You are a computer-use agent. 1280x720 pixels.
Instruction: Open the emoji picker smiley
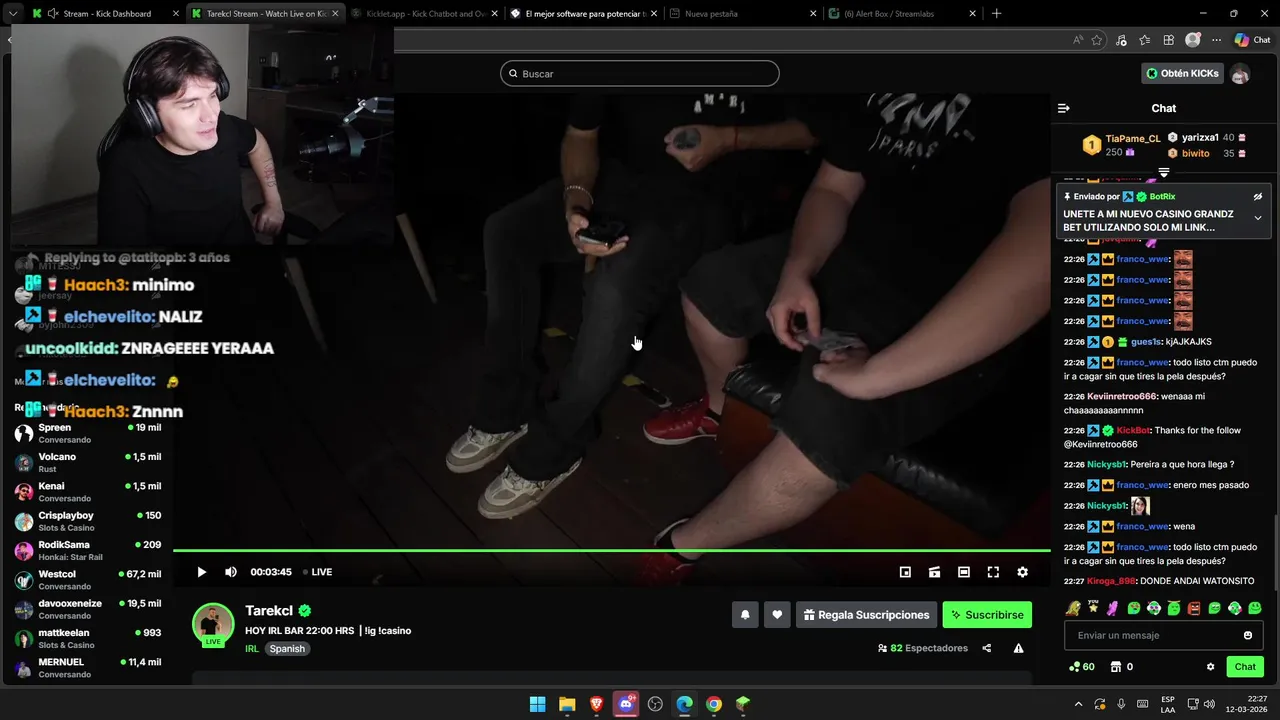[1248, 635]
